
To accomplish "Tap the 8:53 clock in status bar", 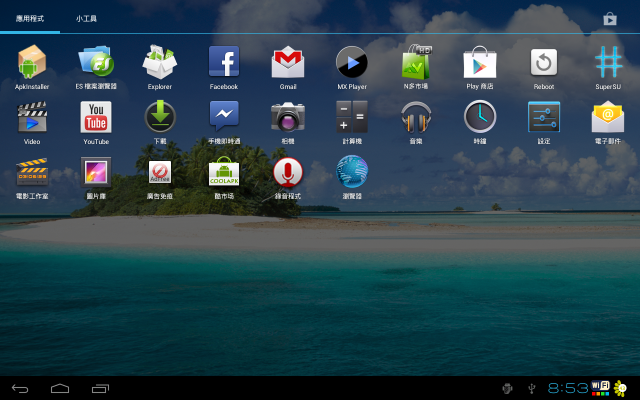I will (567, 388).
